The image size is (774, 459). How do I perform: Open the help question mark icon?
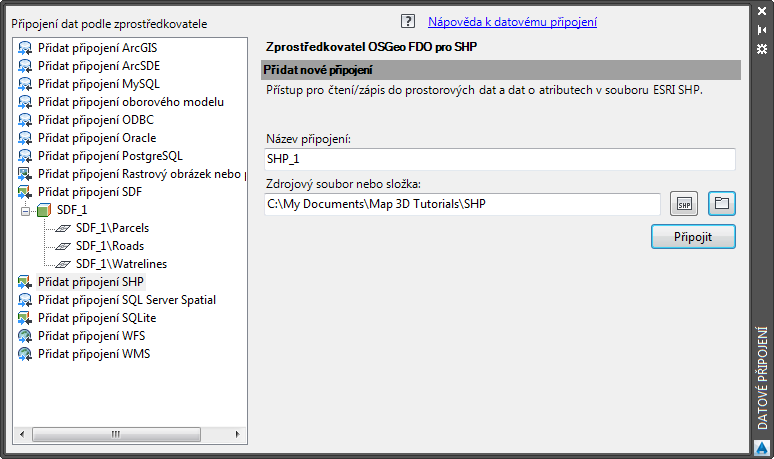(407, 21)
